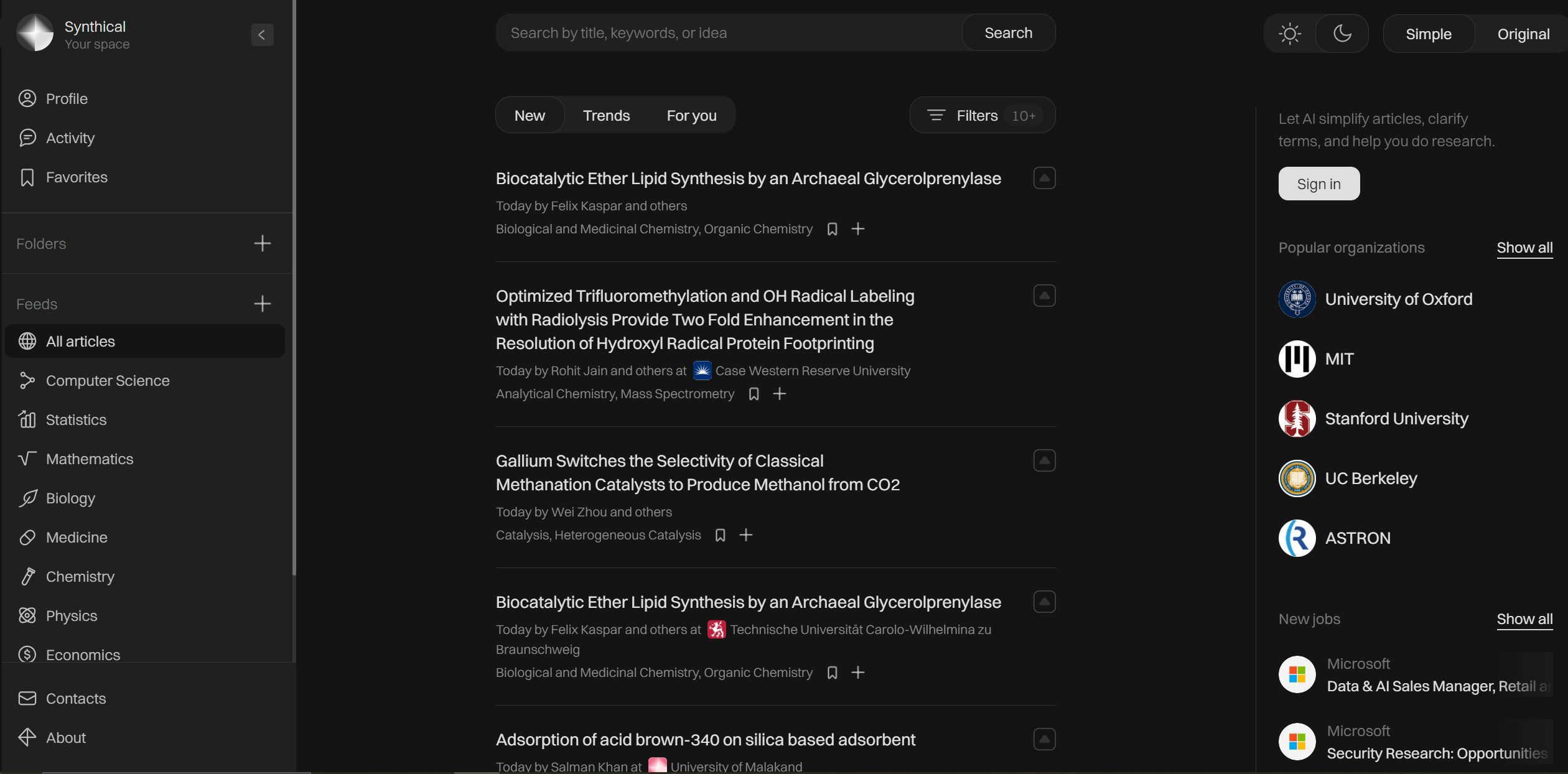Collapse the sidebar with the chevron button
The height and width of the screenshot is (774, 1568).
click(x=262, y=35)
